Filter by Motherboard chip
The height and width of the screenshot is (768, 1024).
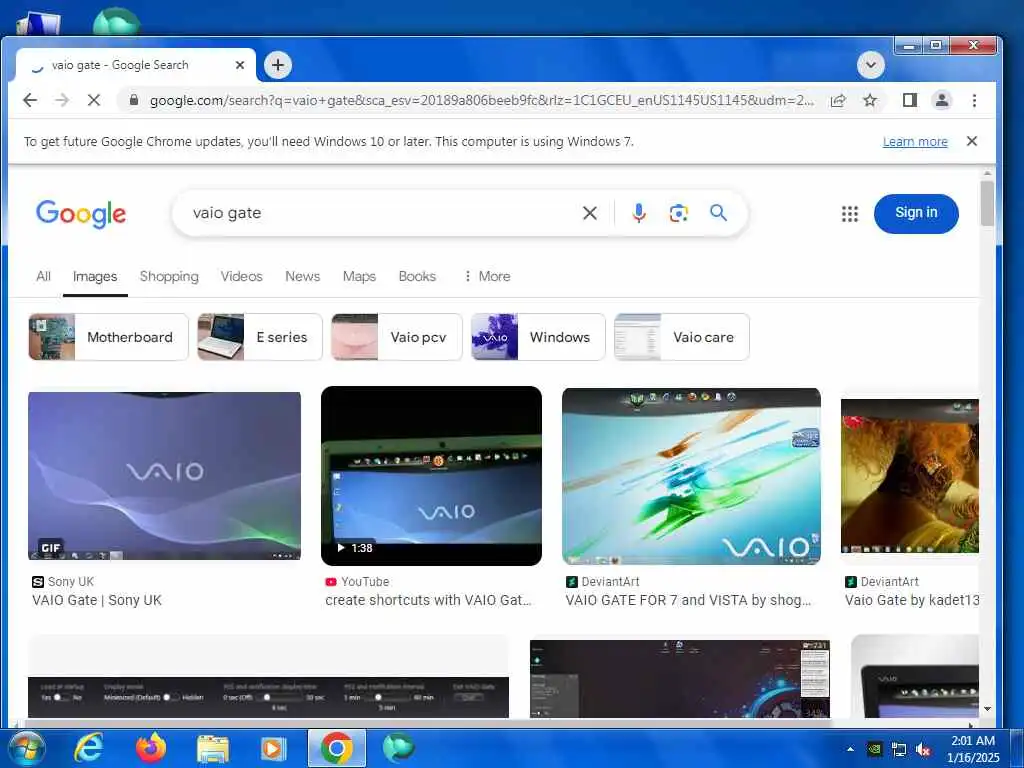pos(108,337)
